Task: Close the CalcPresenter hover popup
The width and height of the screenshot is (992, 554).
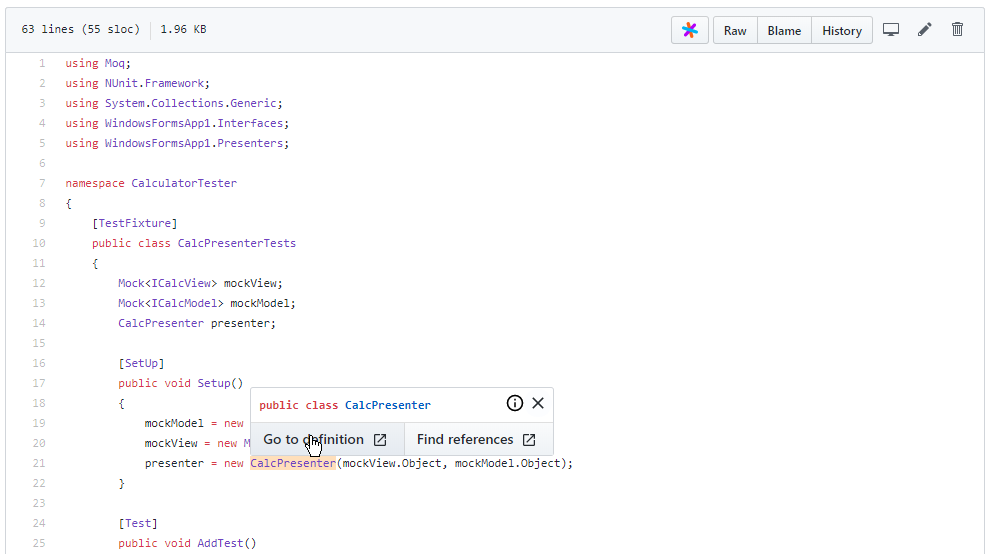Action: (x=538, y=404)
